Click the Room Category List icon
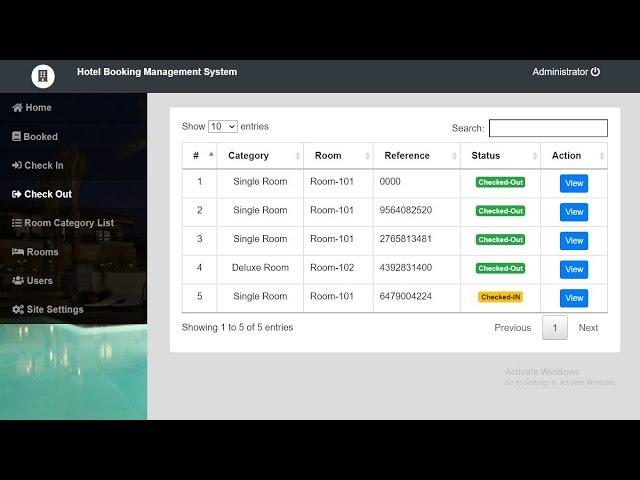The image size is (640, 480). pyautogui.click(x=17, y=223)
